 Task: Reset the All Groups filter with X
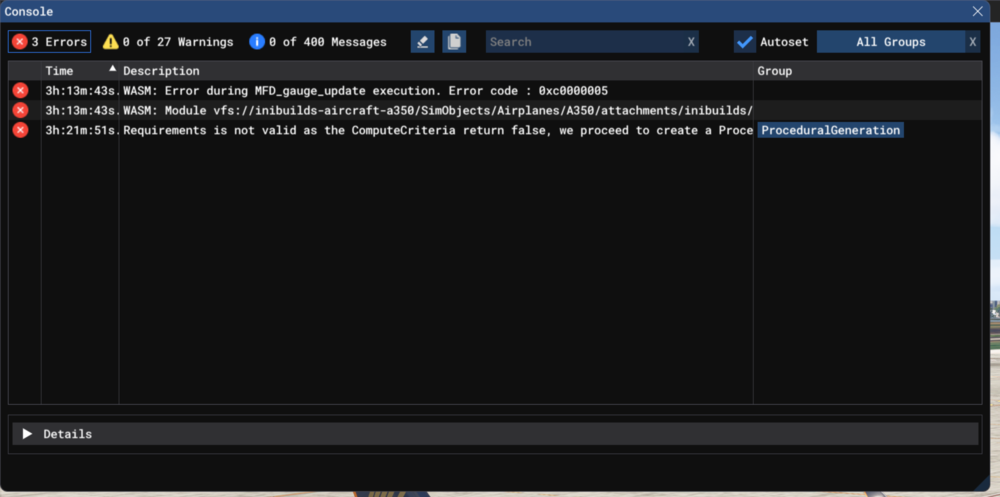click(x=972, y=42)
